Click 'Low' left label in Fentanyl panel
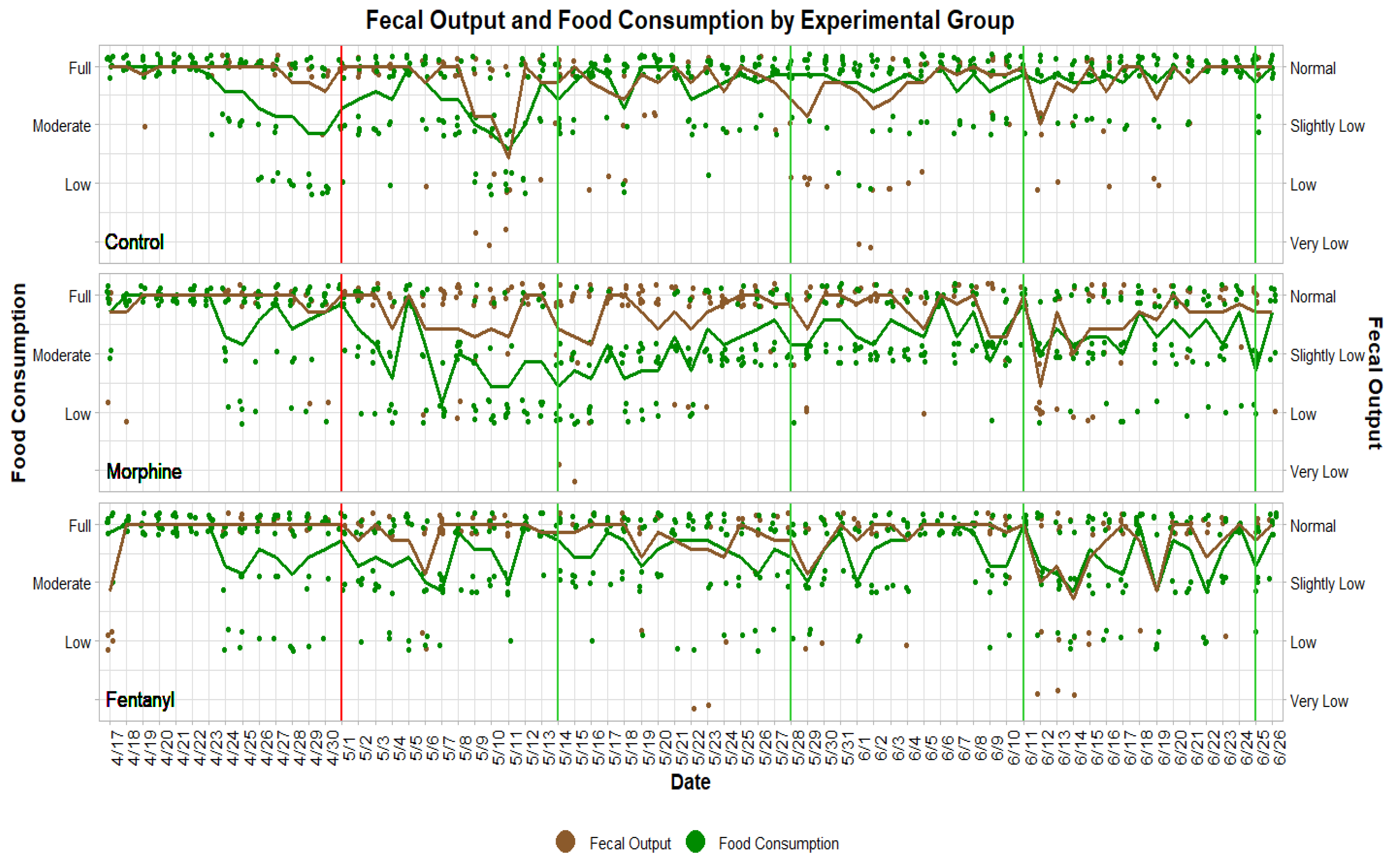1396x868 pixels. click(77, 642)
